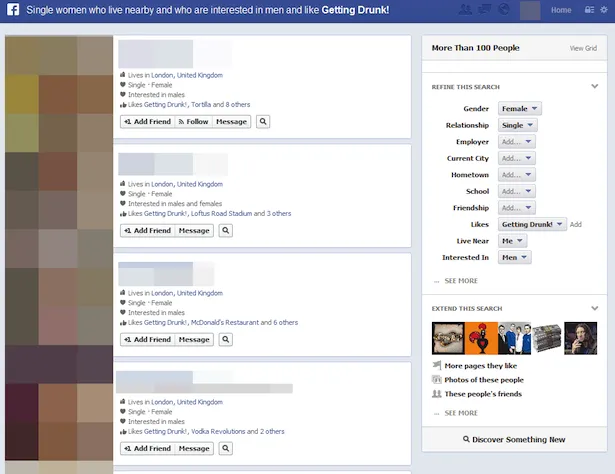Screen dimensions: 615x474
Task: Open Vodka Revolutions page link
Action: coord(218,432)
